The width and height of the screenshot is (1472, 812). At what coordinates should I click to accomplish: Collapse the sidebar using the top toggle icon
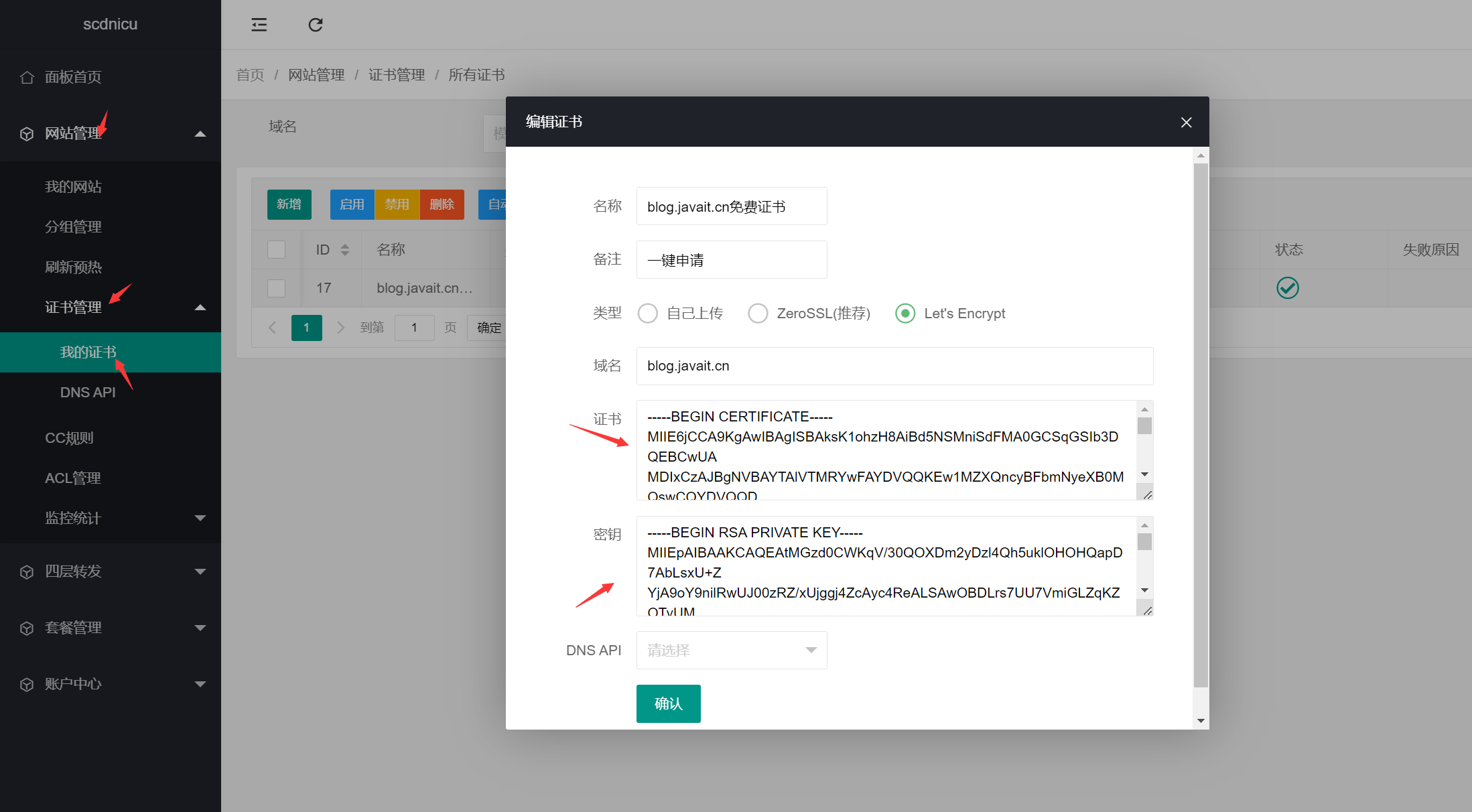[x=259, y=24]
